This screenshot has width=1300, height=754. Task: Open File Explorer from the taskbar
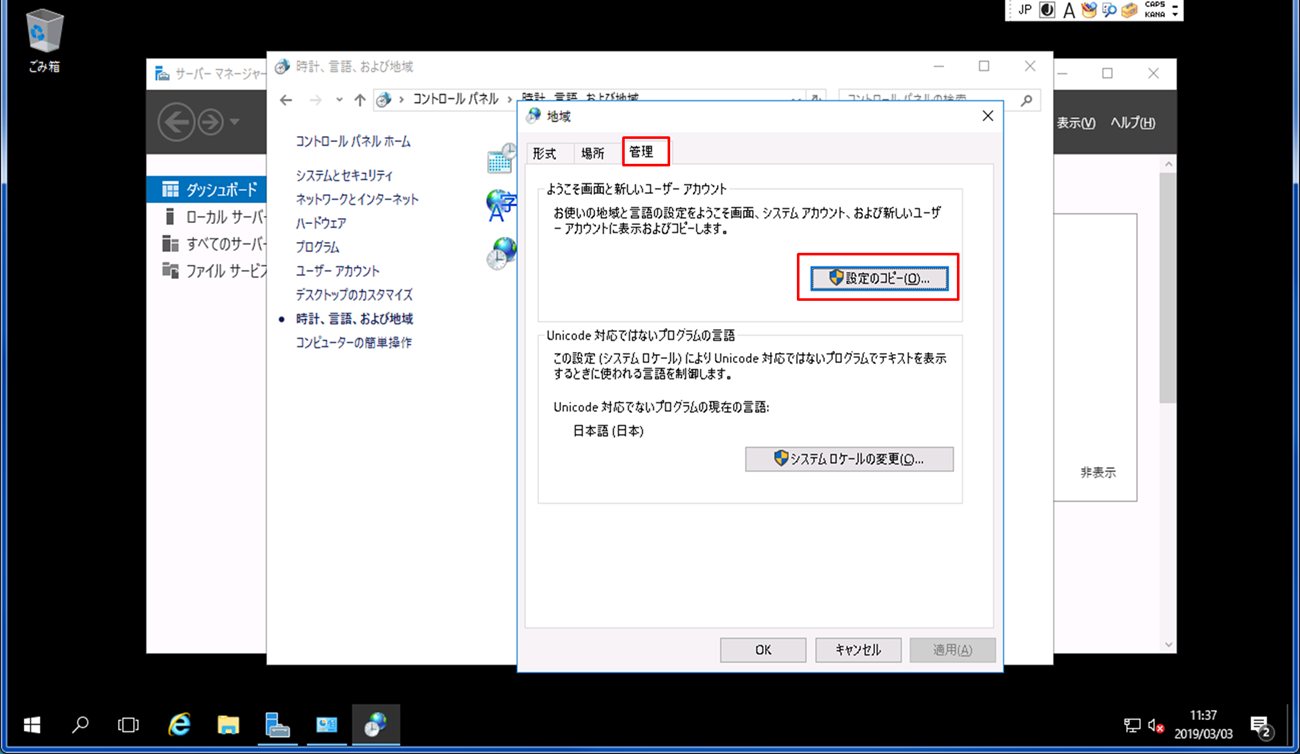pyautogui.click(x=228, y=724)
